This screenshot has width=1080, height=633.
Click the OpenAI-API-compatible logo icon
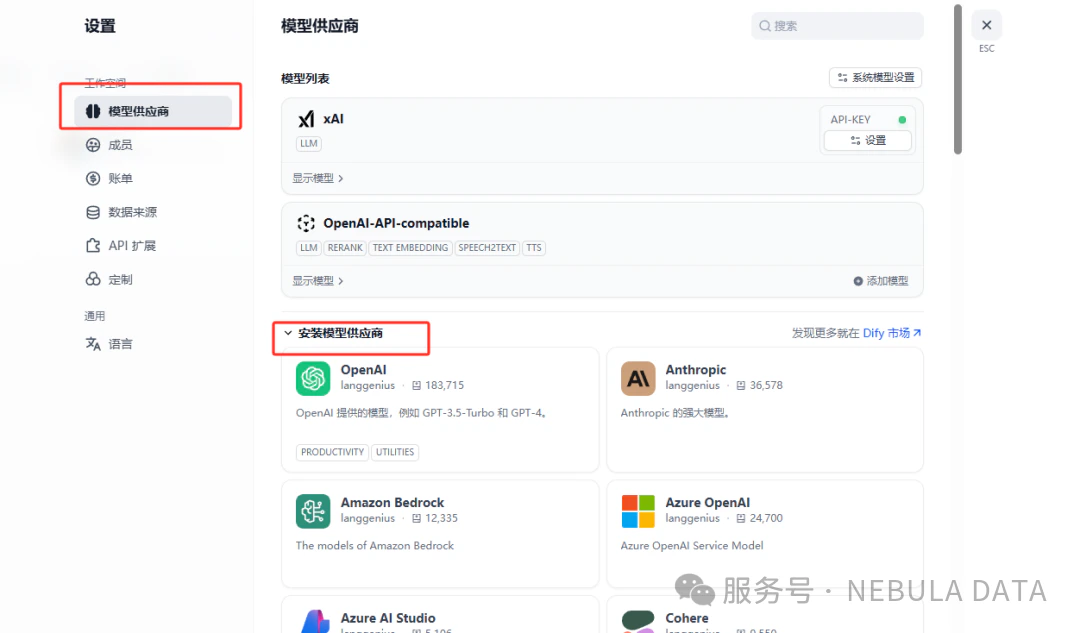pos(306,223)
